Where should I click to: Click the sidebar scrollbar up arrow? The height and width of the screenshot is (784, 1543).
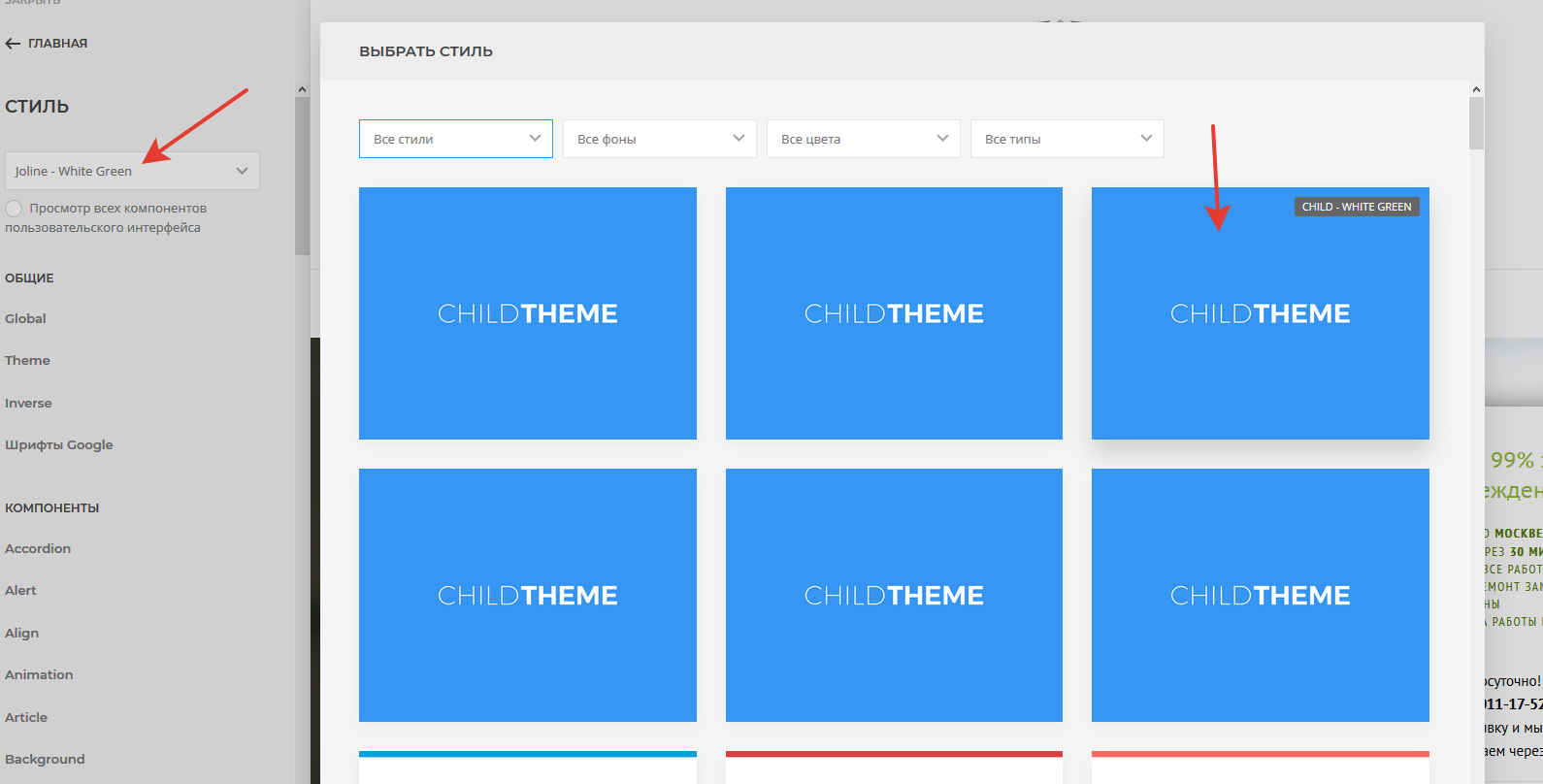pos(302,89)
